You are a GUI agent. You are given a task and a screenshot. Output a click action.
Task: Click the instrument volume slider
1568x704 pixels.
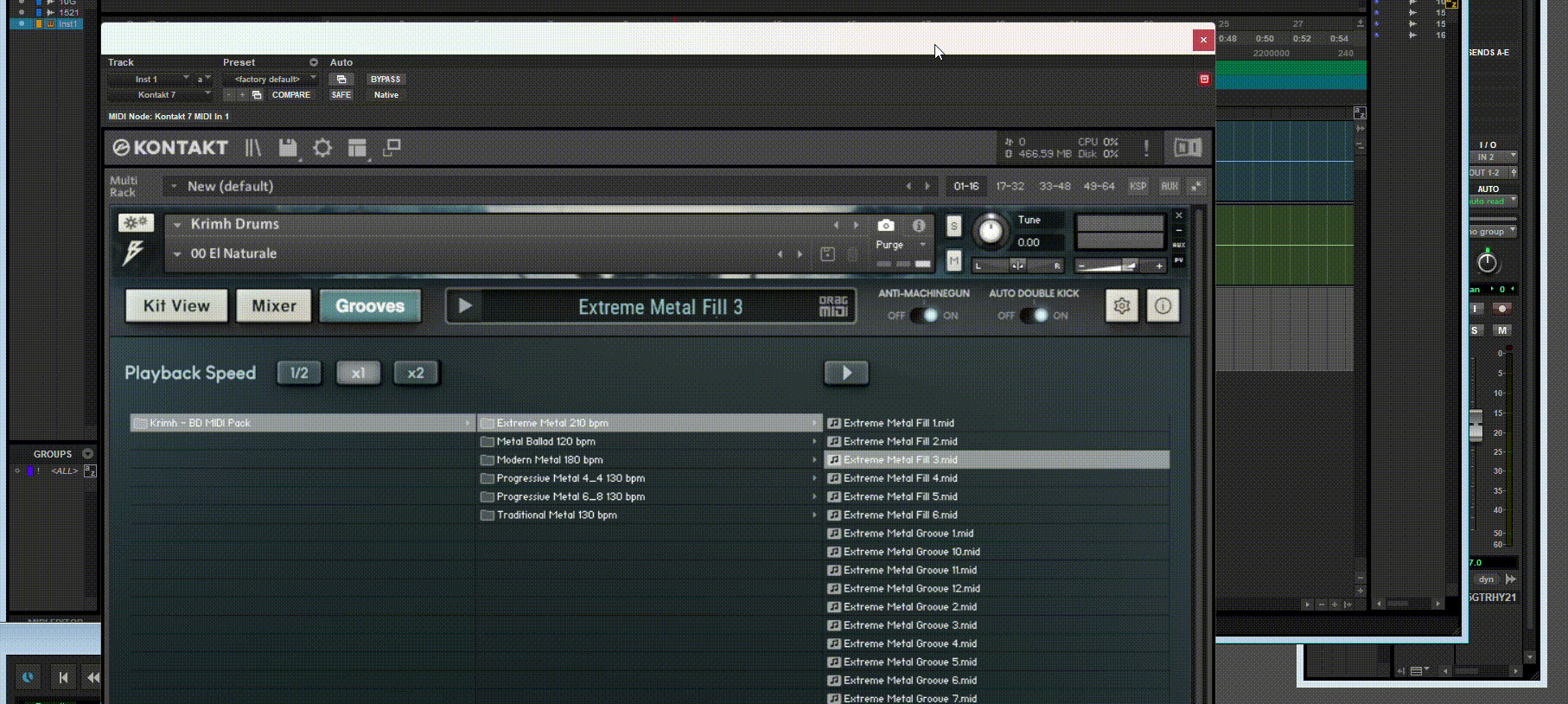[1119, 266]
